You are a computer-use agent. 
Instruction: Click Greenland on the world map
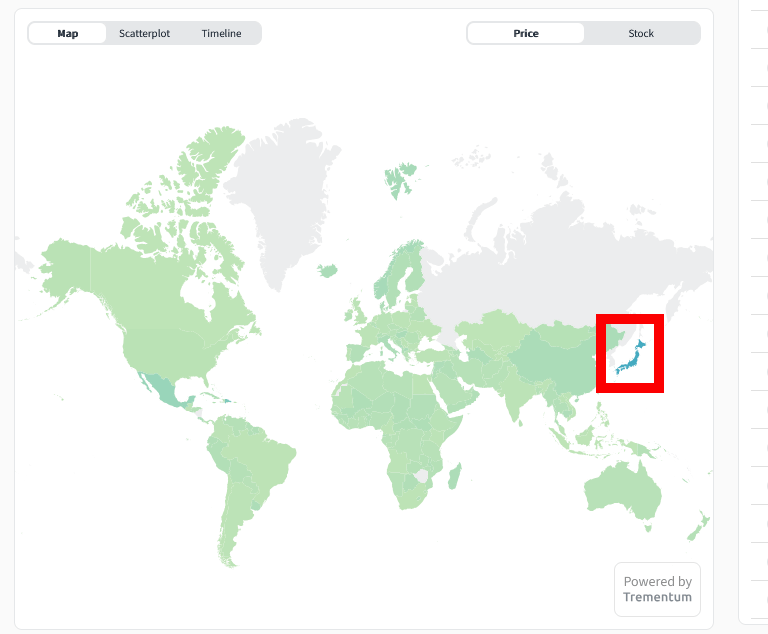pyautogui.click(x=289, y=196)
